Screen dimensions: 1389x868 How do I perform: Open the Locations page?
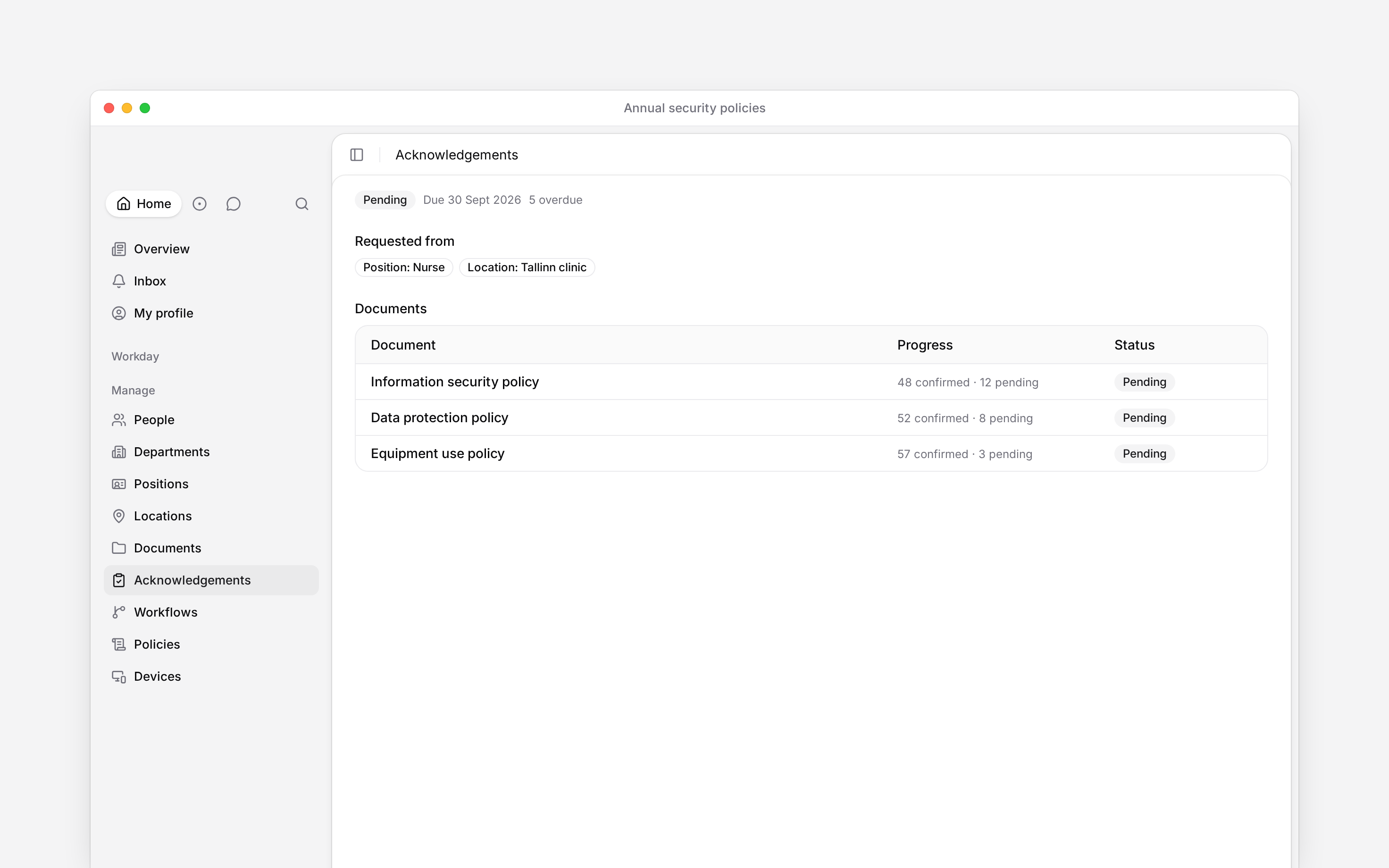(211, 517)
